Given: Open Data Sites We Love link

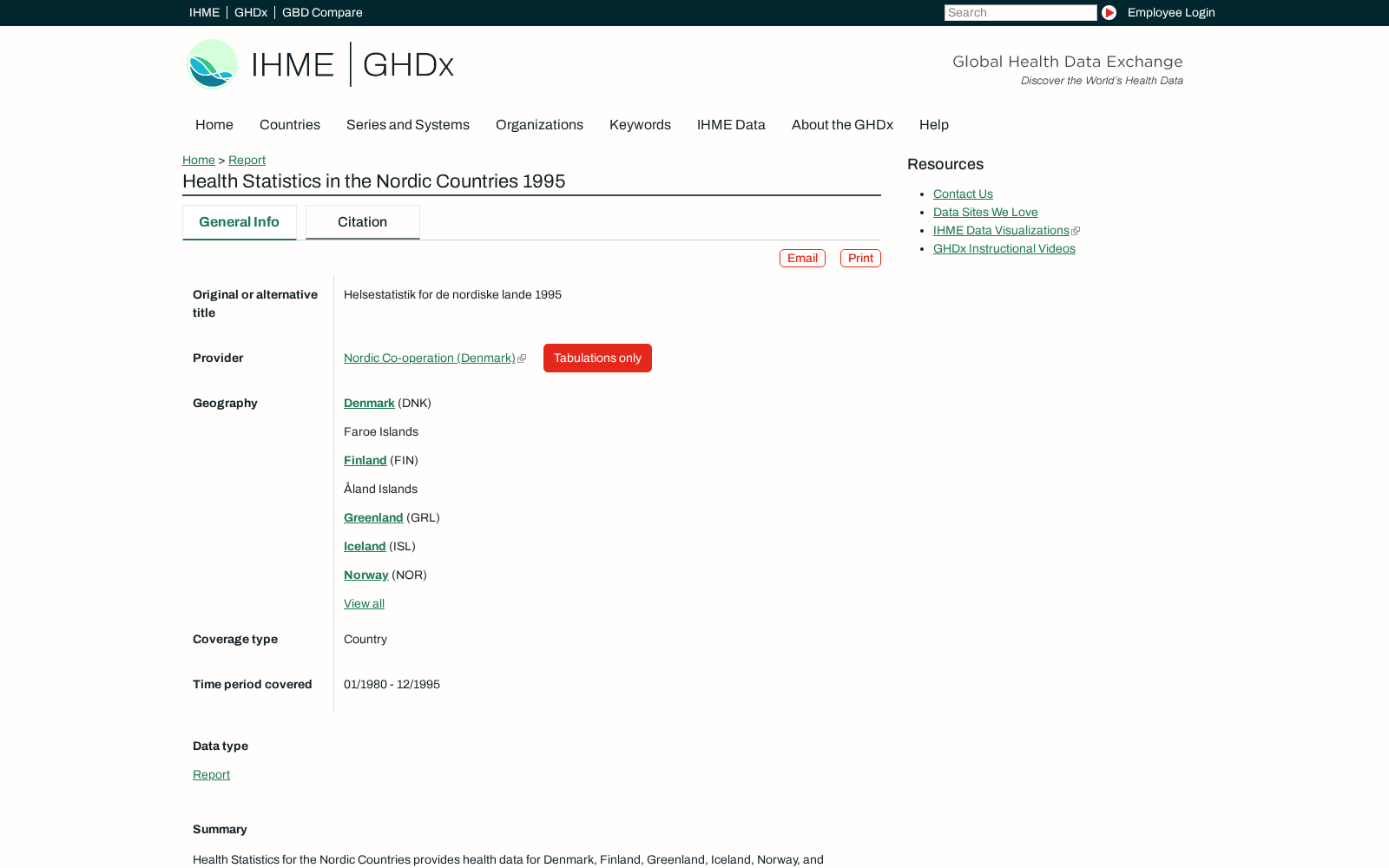Looking at the screenshot, I should coord(985,213).
